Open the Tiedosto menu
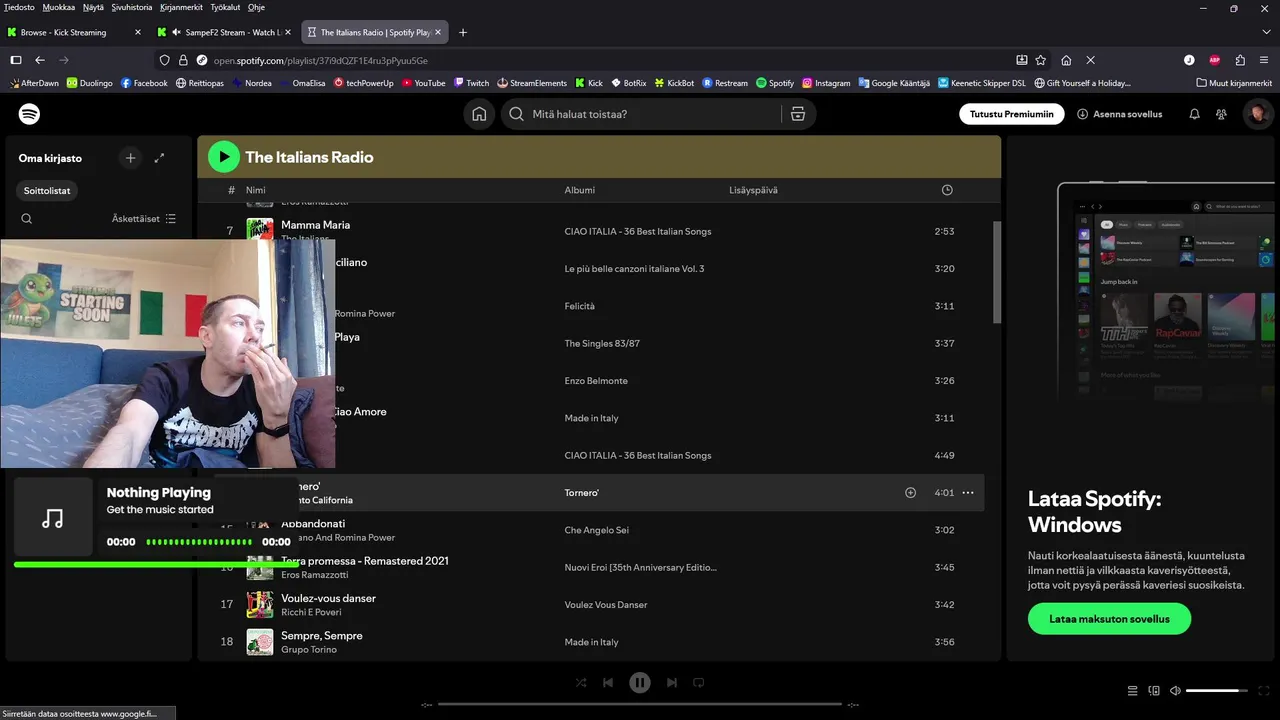The image size is (1280, 720). point(19,7)
